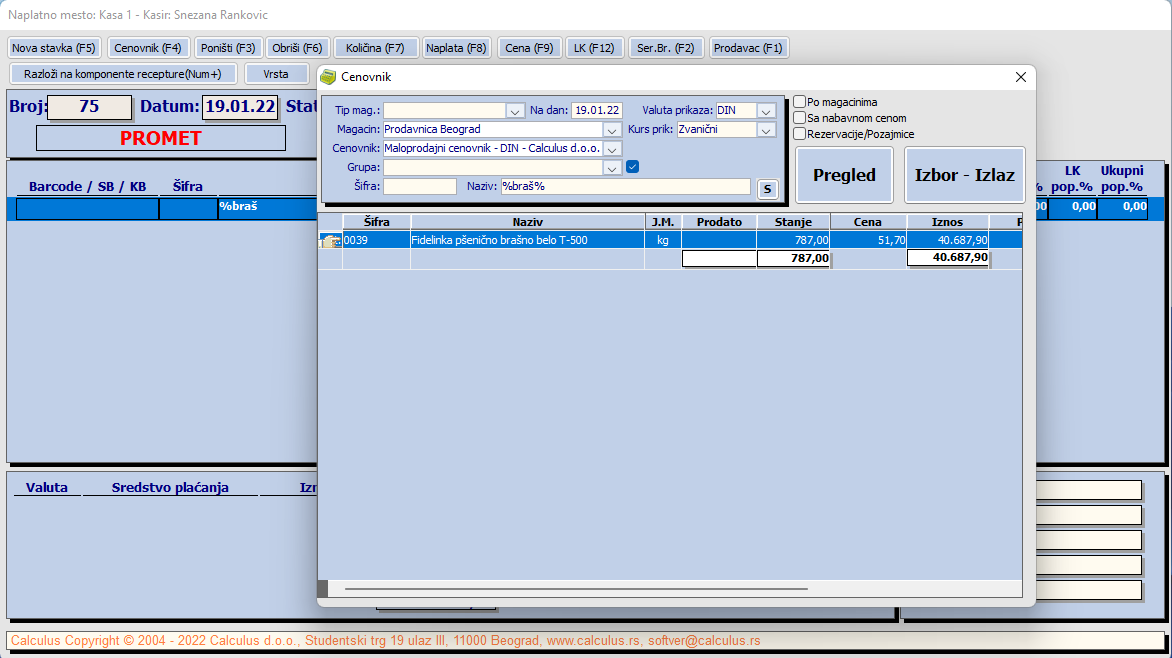Viewport: 1172px width, 658px height.
Task: Expand the Magacin dropdown list
Action: tap(611, 130)
